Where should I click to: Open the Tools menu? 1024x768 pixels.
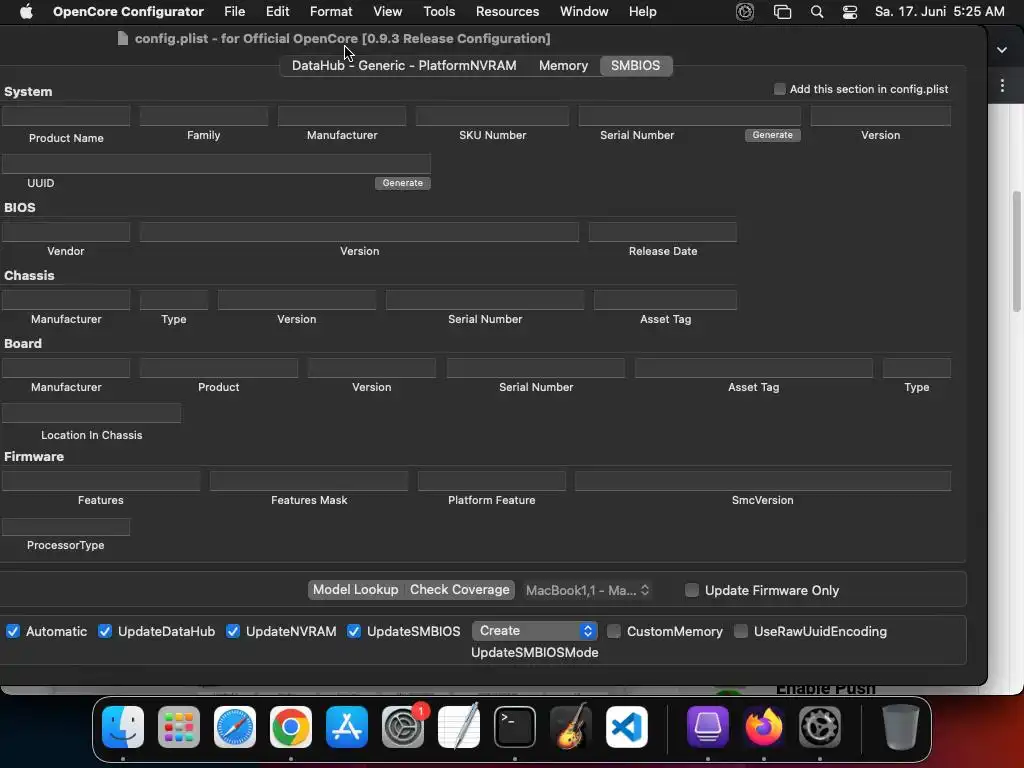coord(439,12)
